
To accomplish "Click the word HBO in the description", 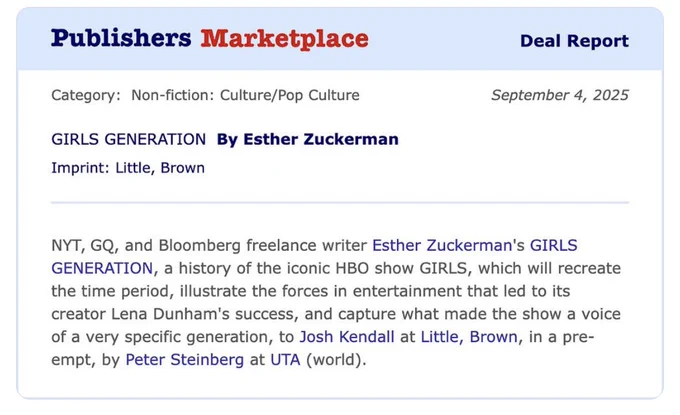I will click(352, 268).
